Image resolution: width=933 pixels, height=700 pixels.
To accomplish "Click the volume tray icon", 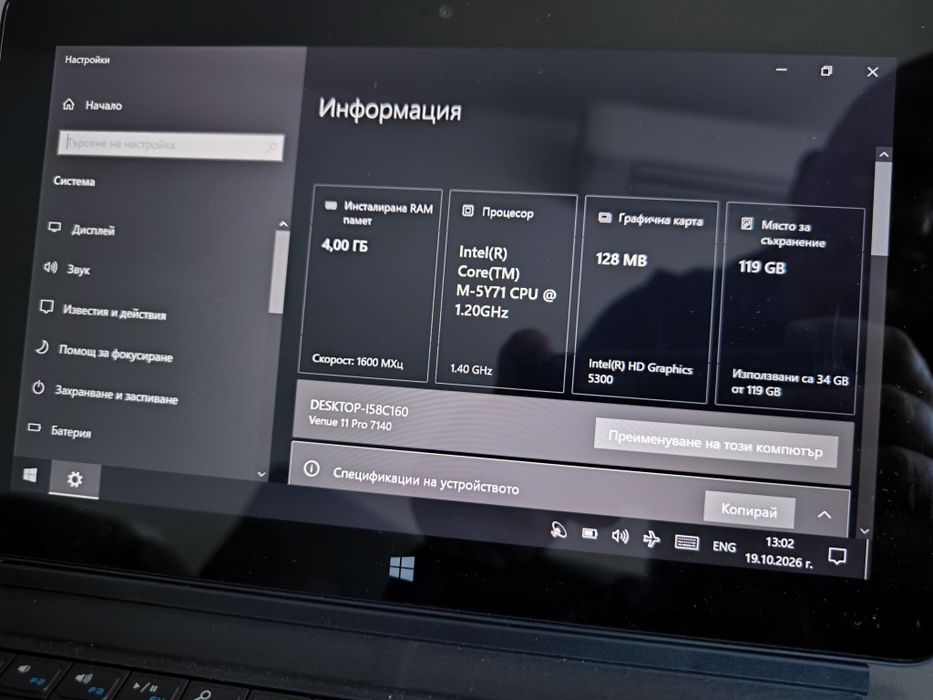I will pyautogui.click(x=620, y=536).
